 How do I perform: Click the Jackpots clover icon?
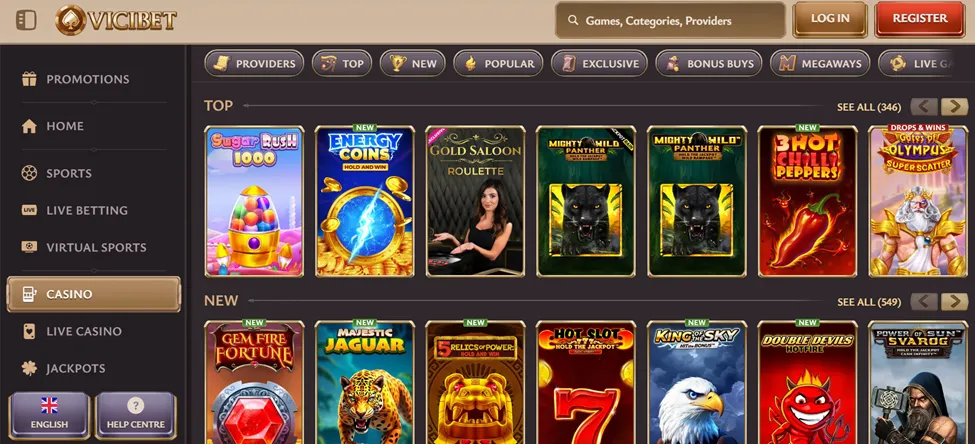click(29, 368)
